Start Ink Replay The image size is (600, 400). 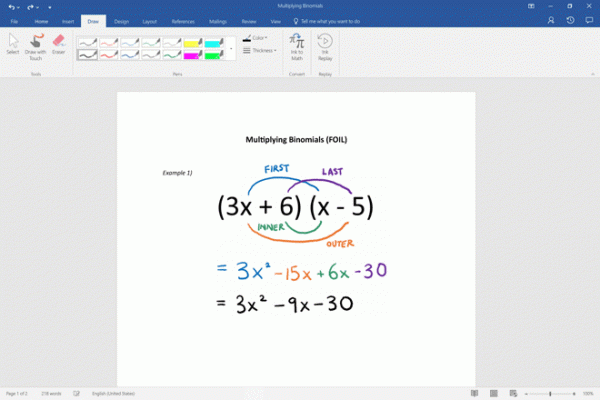pos(325,47)
